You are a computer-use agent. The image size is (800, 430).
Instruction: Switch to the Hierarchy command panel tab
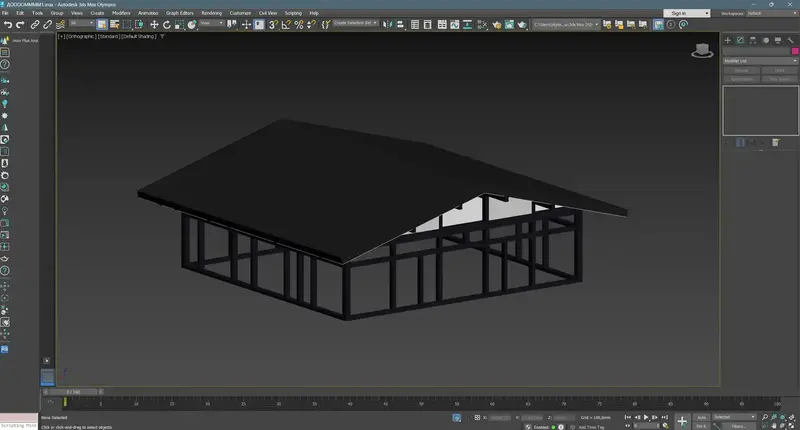click(753, 40)
